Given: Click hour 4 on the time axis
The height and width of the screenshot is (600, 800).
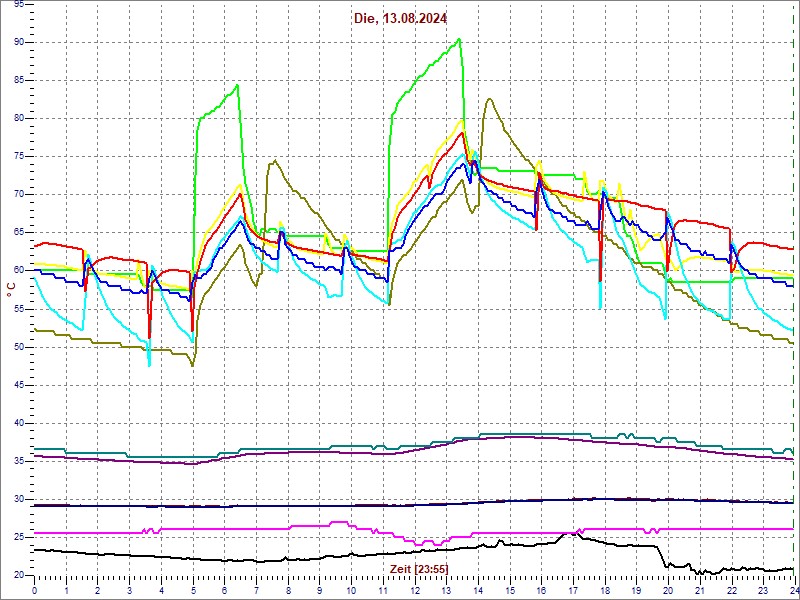Looking at the screenshot, I should point(161,590).
